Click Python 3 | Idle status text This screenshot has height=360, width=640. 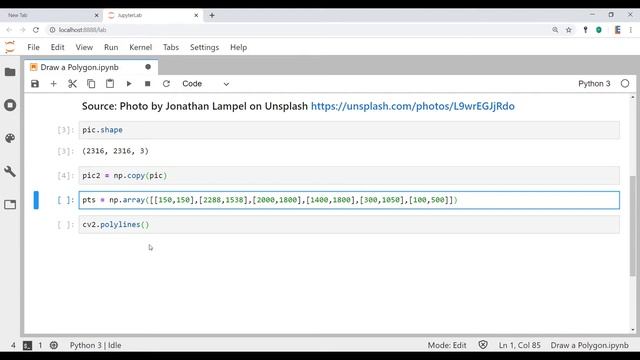tap(96, 345)
